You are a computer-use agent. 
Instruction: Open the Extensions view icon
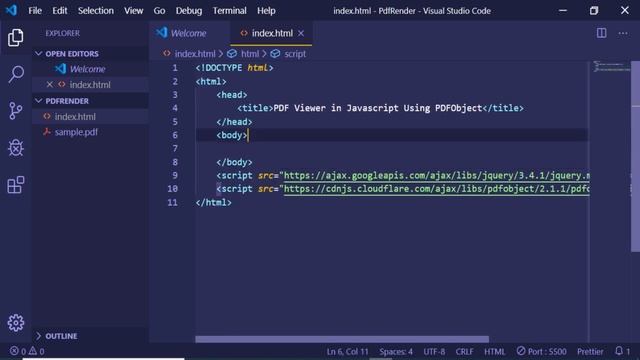tap(16, 185)
